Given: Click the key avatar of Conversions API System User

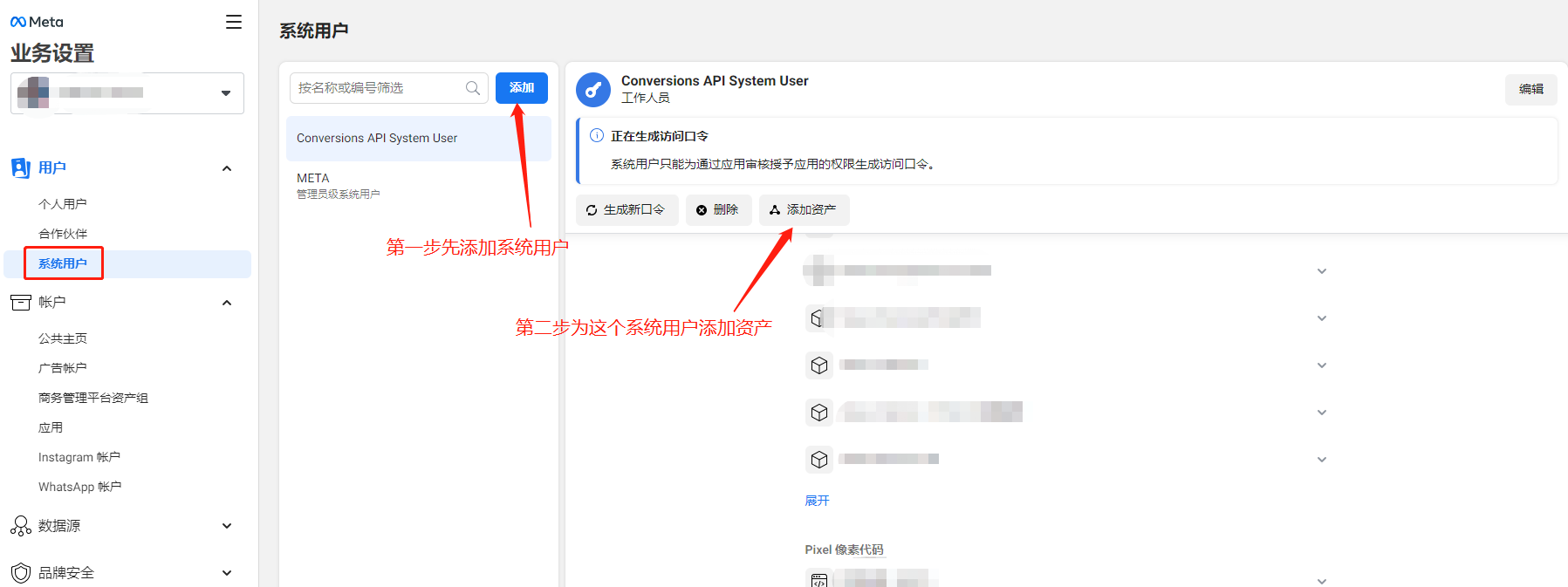Looking at the screenshot, I should pos(593,89).
